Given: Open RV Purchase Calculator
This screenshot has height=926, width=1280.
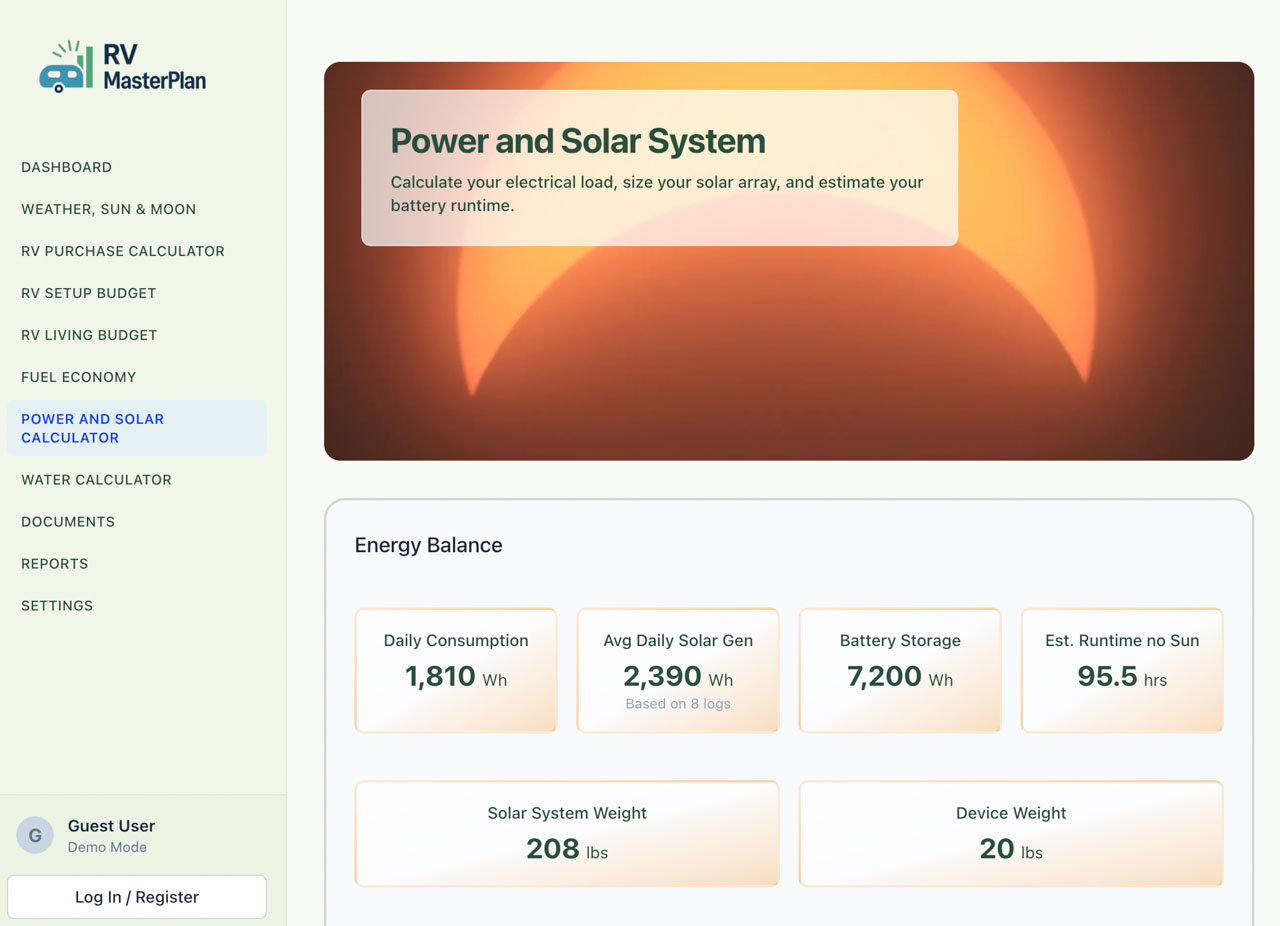Looking at the screenshot, I should click(x=123, y=251).
